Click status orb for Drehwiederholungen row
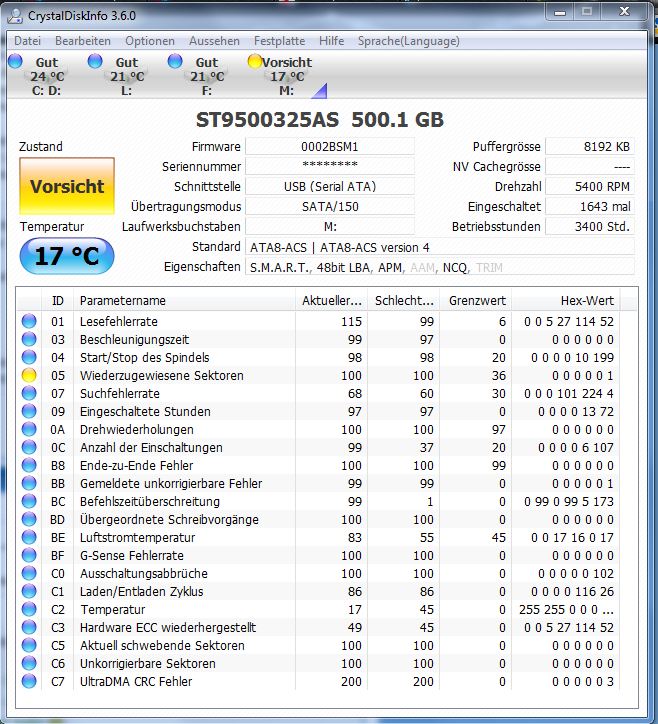 tap(29, 429)
